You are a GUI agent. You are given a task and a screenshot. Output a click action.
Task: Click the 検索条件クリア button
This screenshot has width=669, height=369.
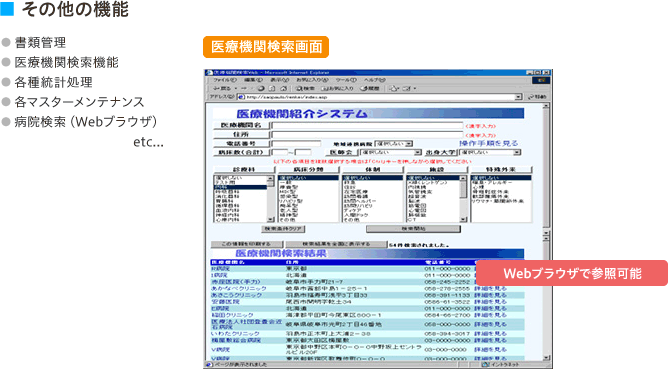(x=283, y=229)
